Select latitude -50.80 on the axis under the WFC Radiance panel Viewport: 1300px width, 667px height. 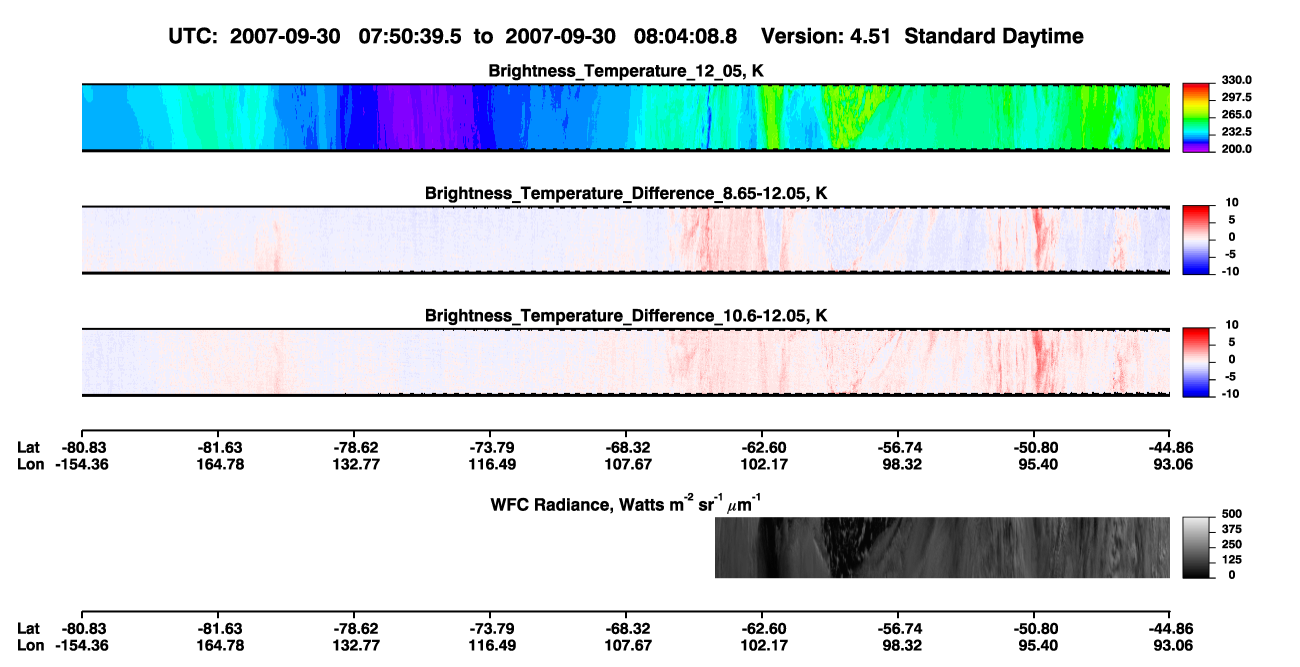click(1034, 627)
